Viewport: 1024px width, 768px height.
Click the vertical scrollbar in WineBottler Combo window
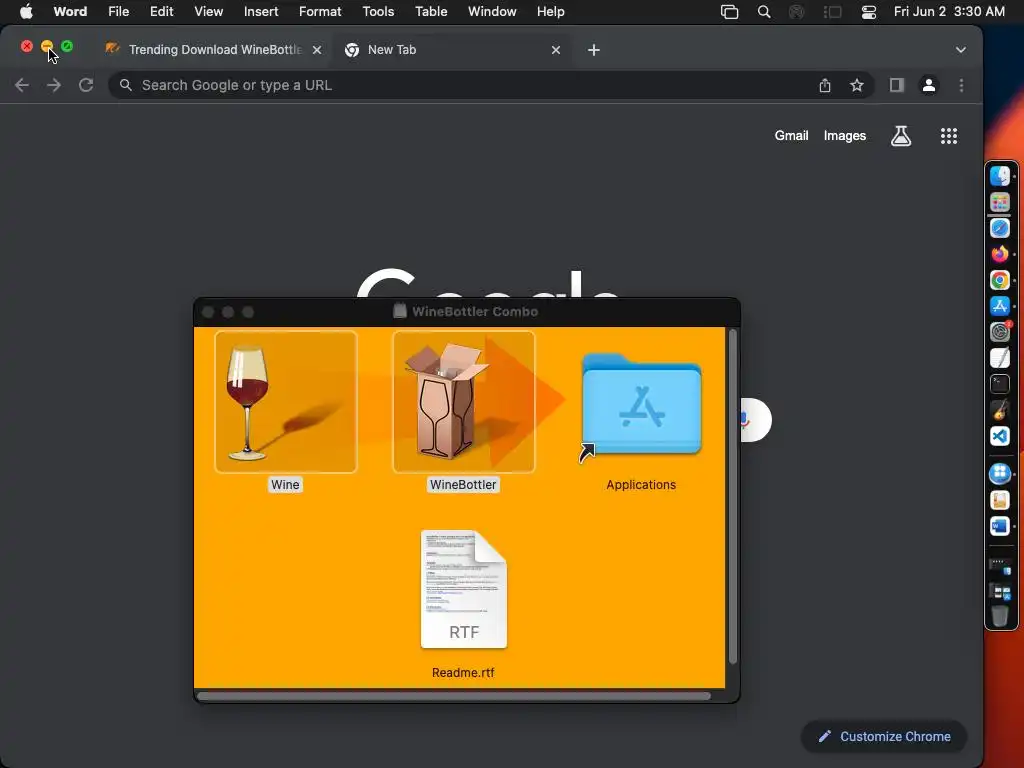coord(732,497)
